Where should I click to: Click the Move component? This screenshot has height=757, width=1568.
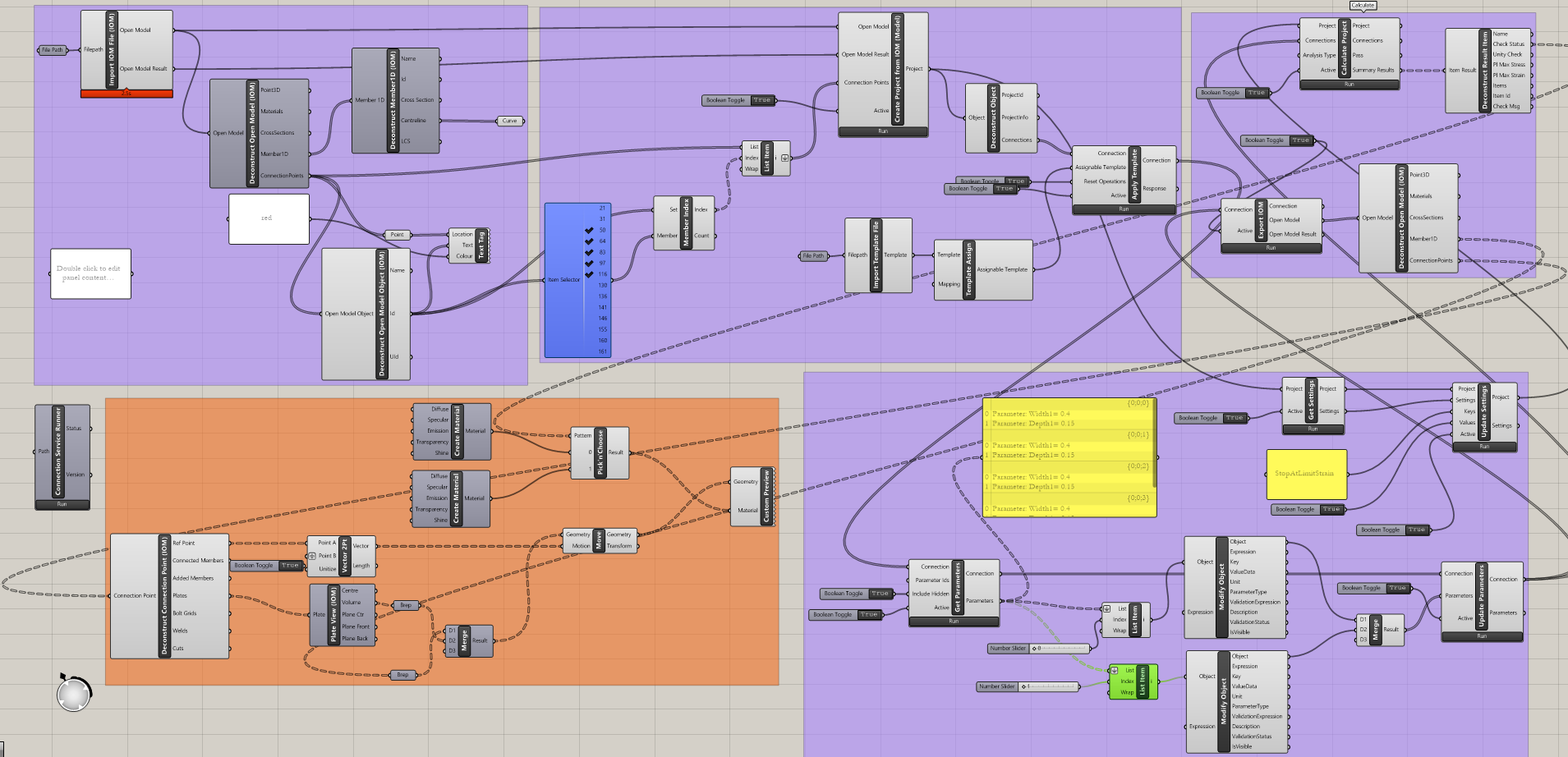tap(597, 542)
